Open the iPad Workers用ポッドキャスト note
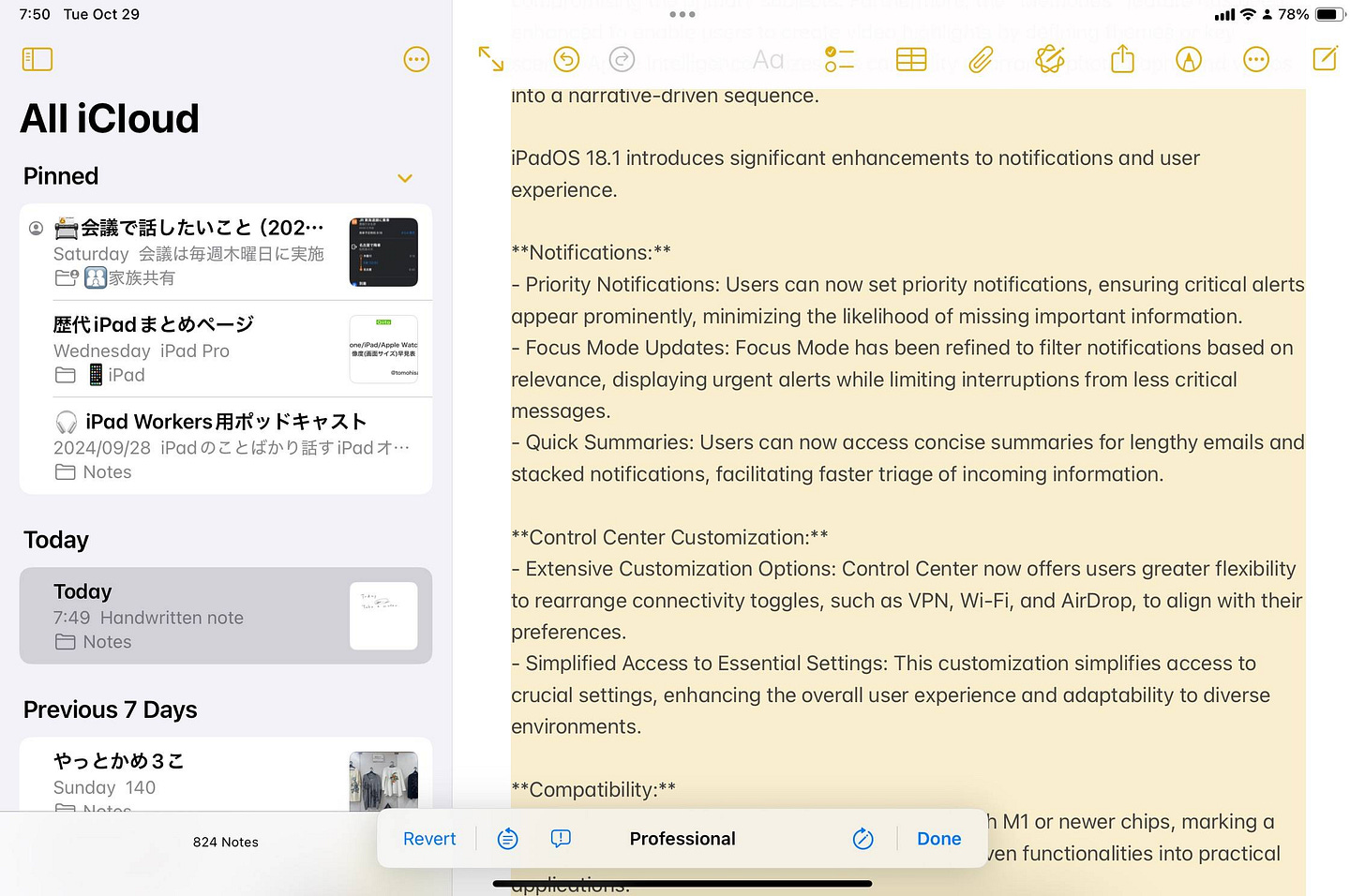 226,446
